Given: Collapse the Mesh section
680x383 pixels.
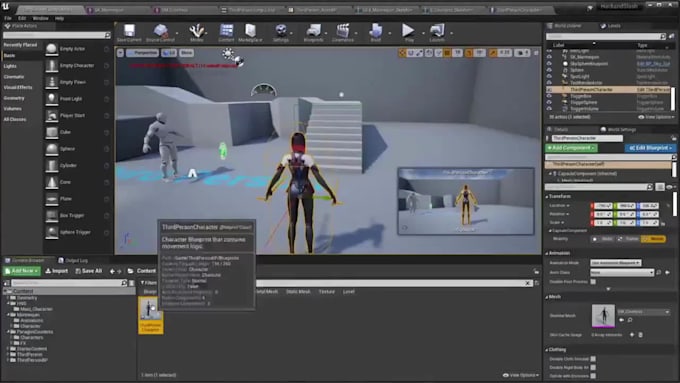Looking at the screenshot, I should click(547, 297).
